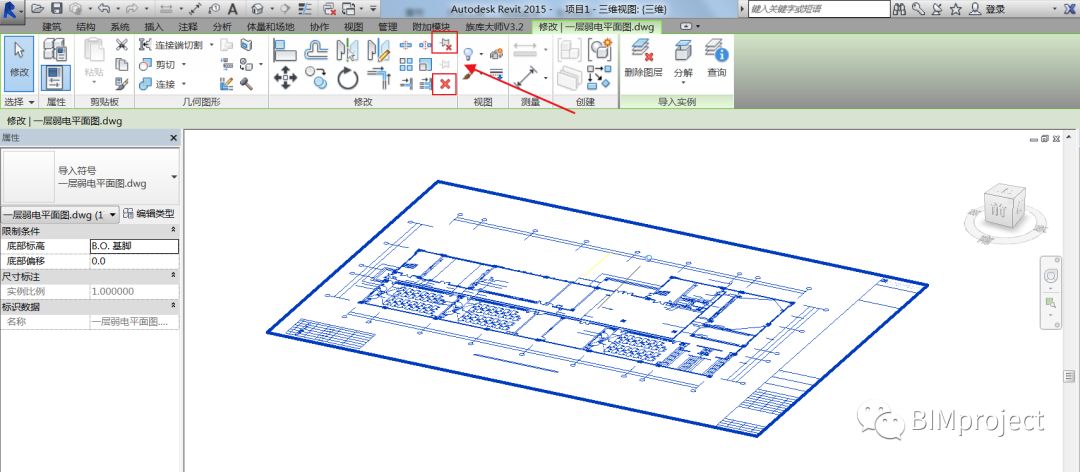Select the Array tool
This screenshot has height=472, width=1080.
click(406, 65)
